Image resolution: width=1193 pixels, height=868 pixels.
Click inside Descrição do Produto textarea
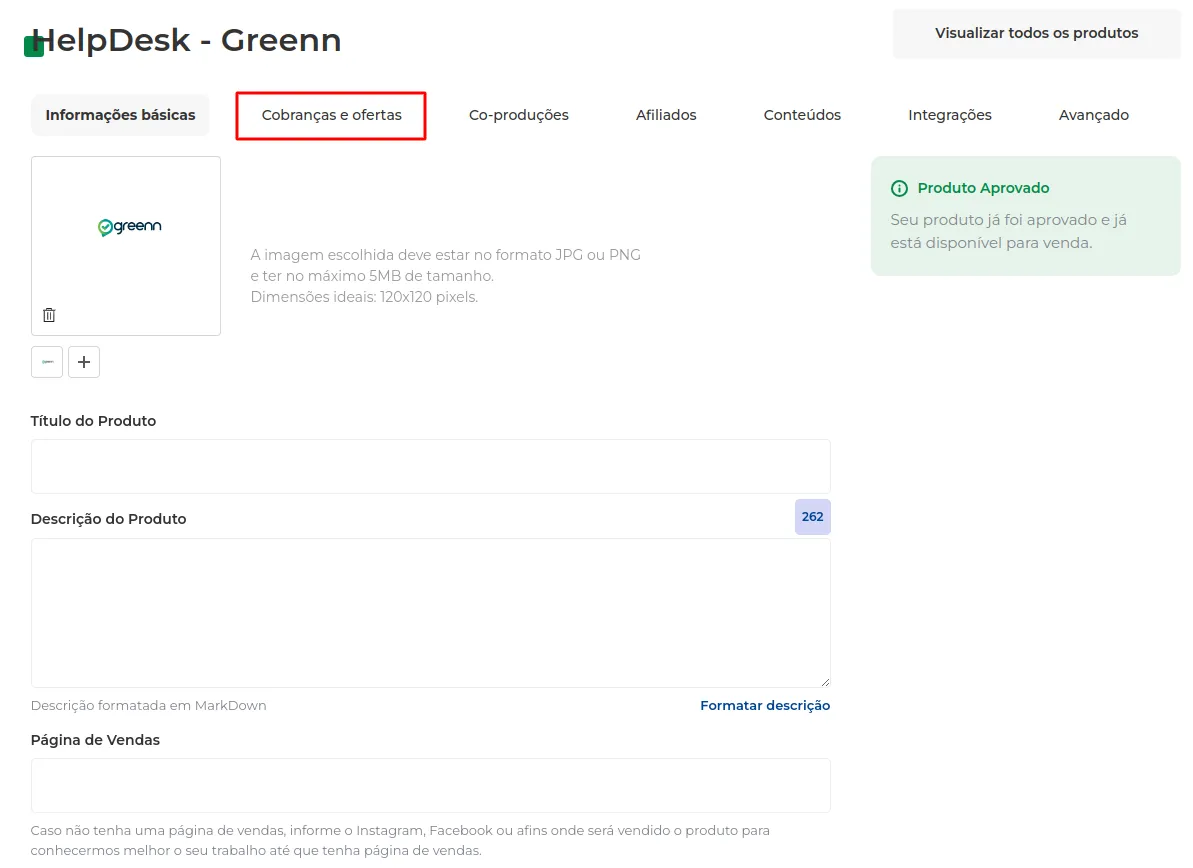[431, 613]
